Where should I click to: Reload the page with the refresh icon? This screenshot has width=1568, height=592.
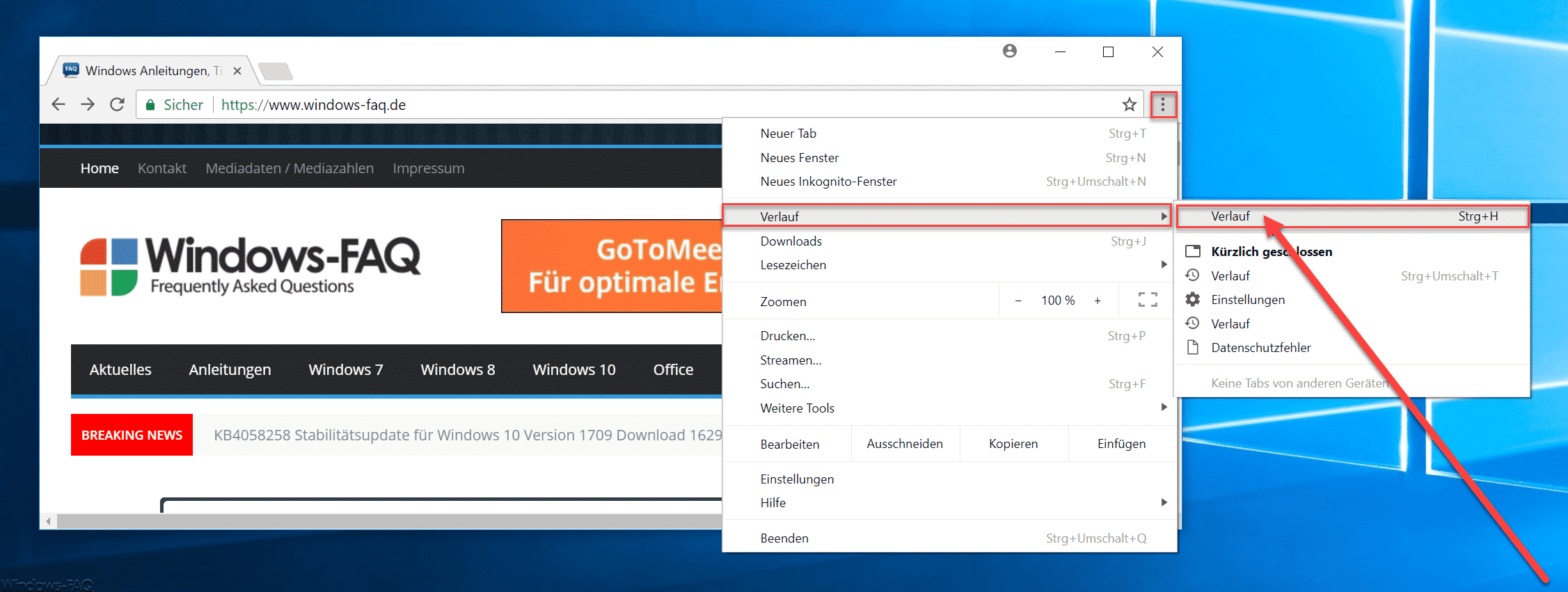117,104
